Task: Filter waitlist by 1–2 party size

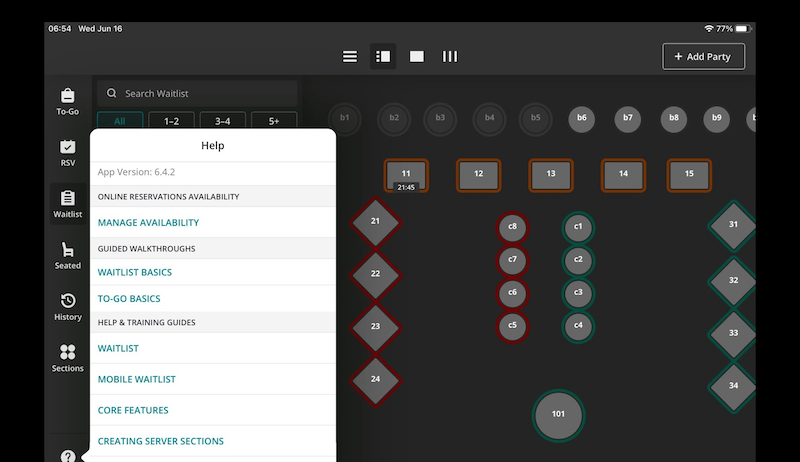Action: click(x=171, y=121)
